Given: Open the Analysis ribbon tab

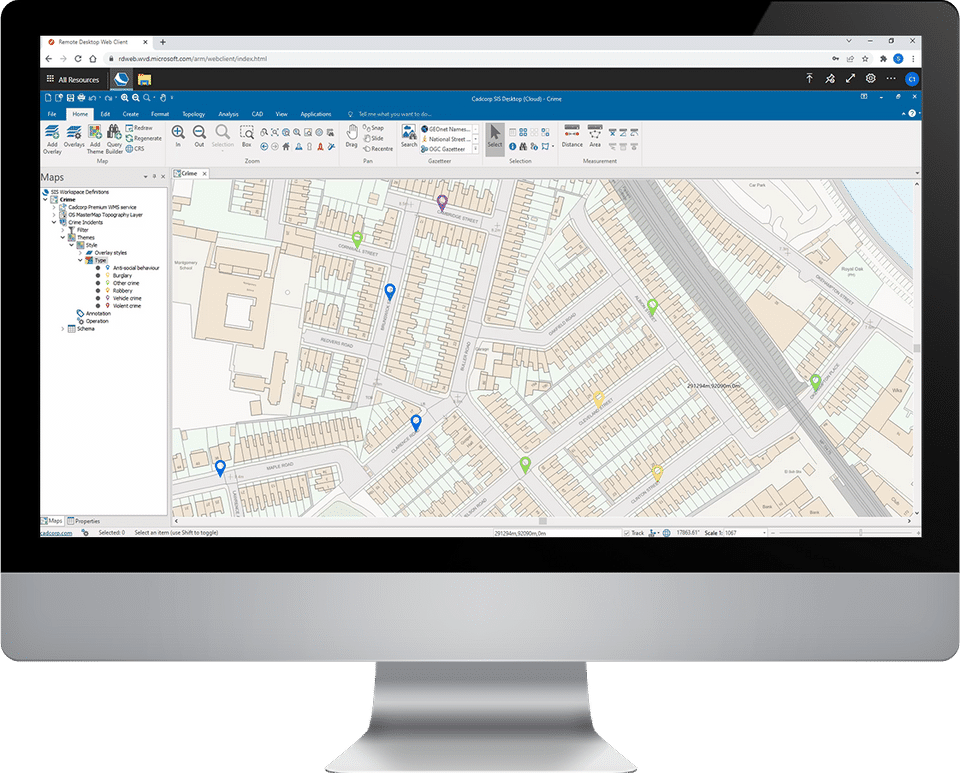Looking at the screenshot, I should [228, 114].
